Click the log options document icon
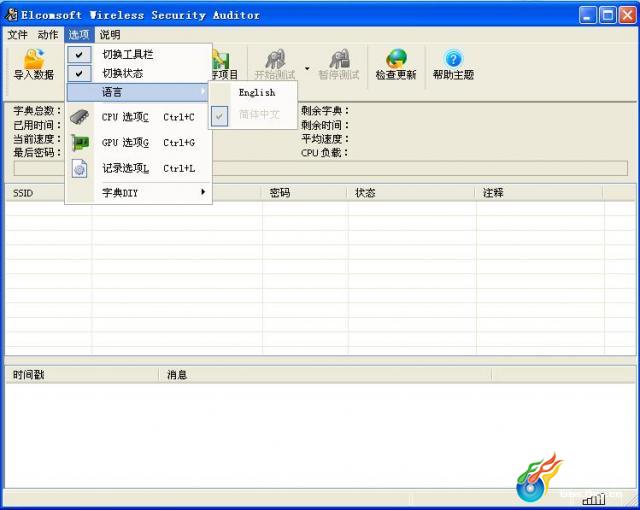Viewport: 640px width, 510px height. [x=80, y=169]
